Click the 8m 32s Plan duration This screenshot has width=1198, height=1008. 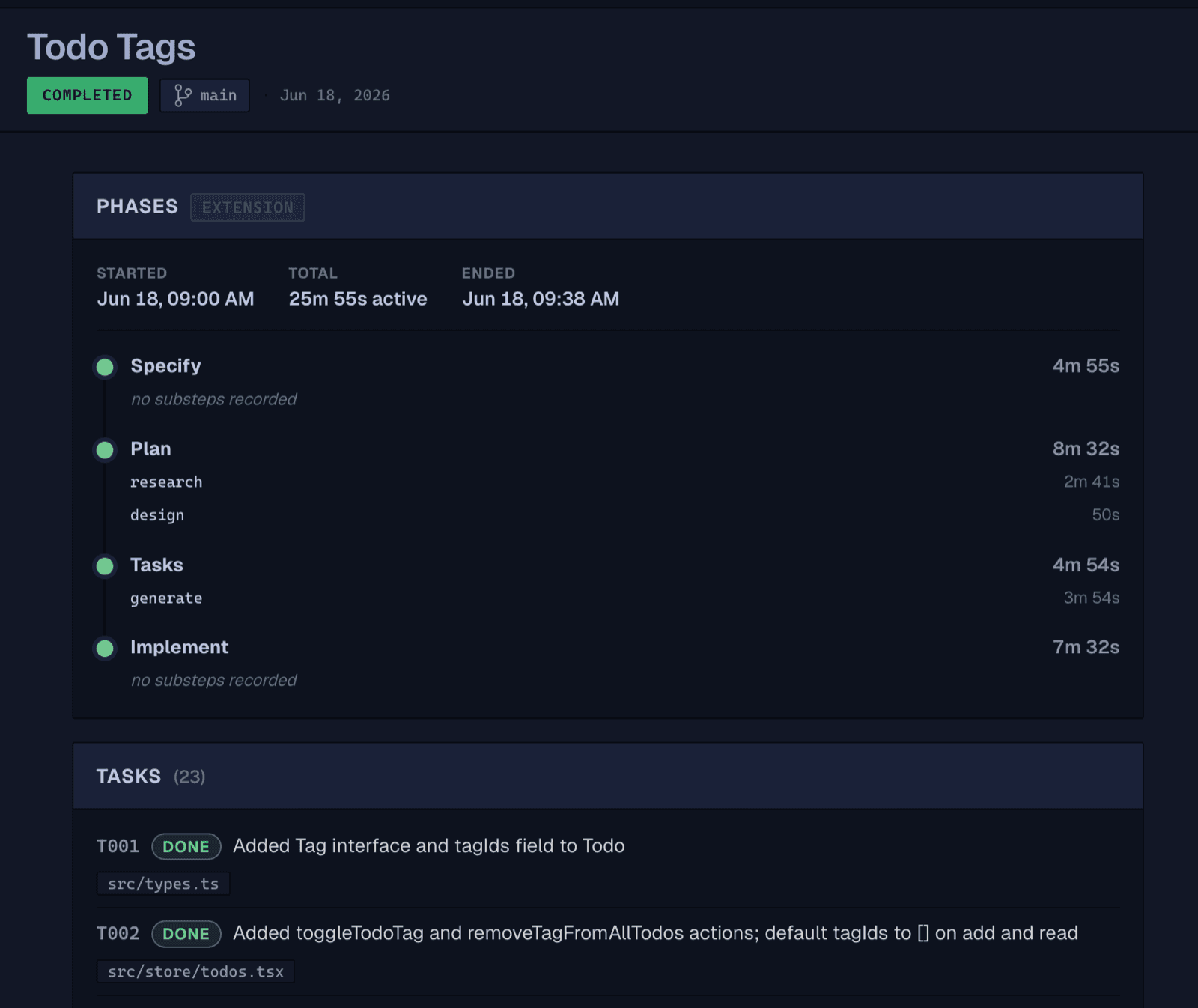click(1086, 449)
